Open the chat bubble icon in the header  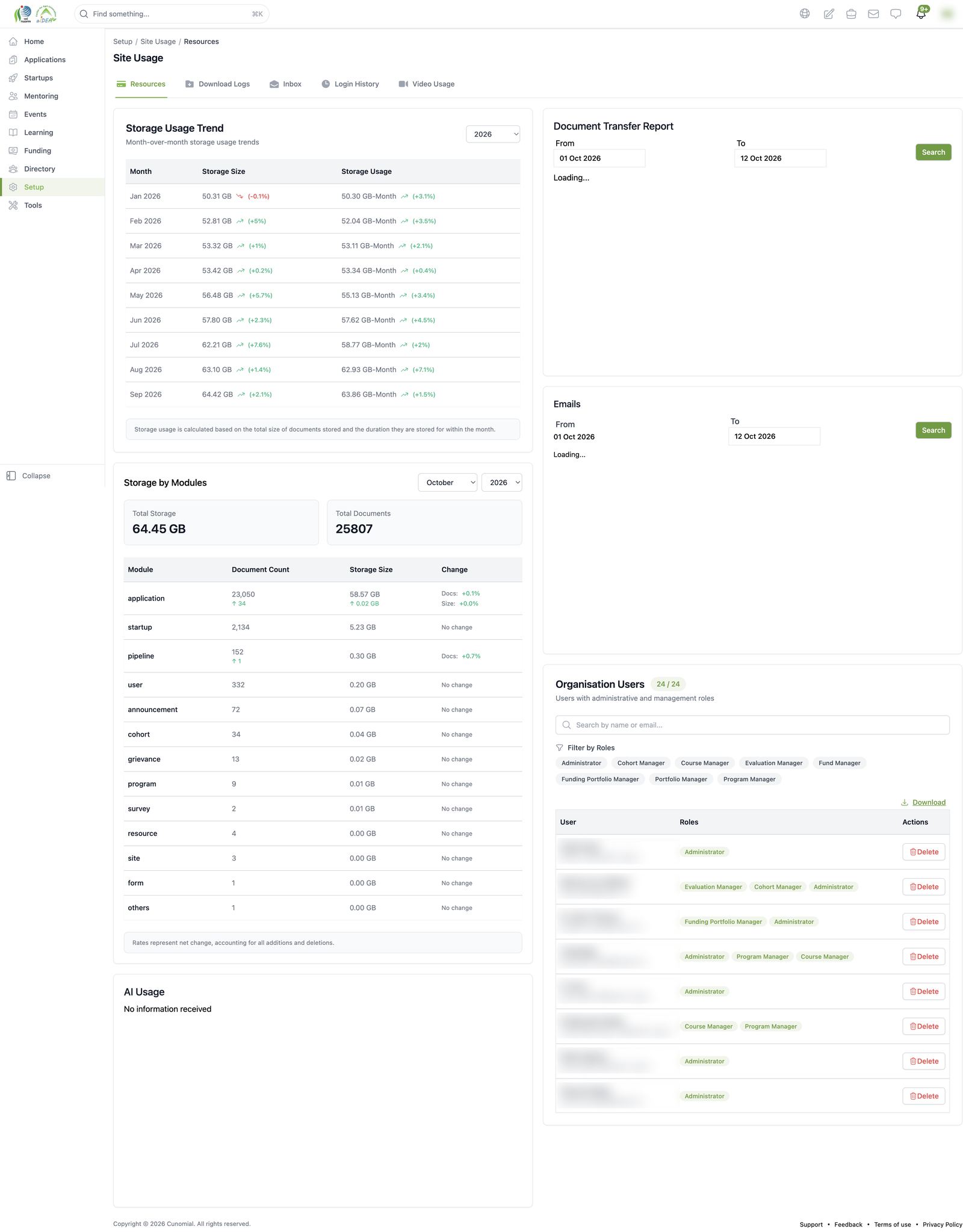pyautogui.click(x=896, y=14)
